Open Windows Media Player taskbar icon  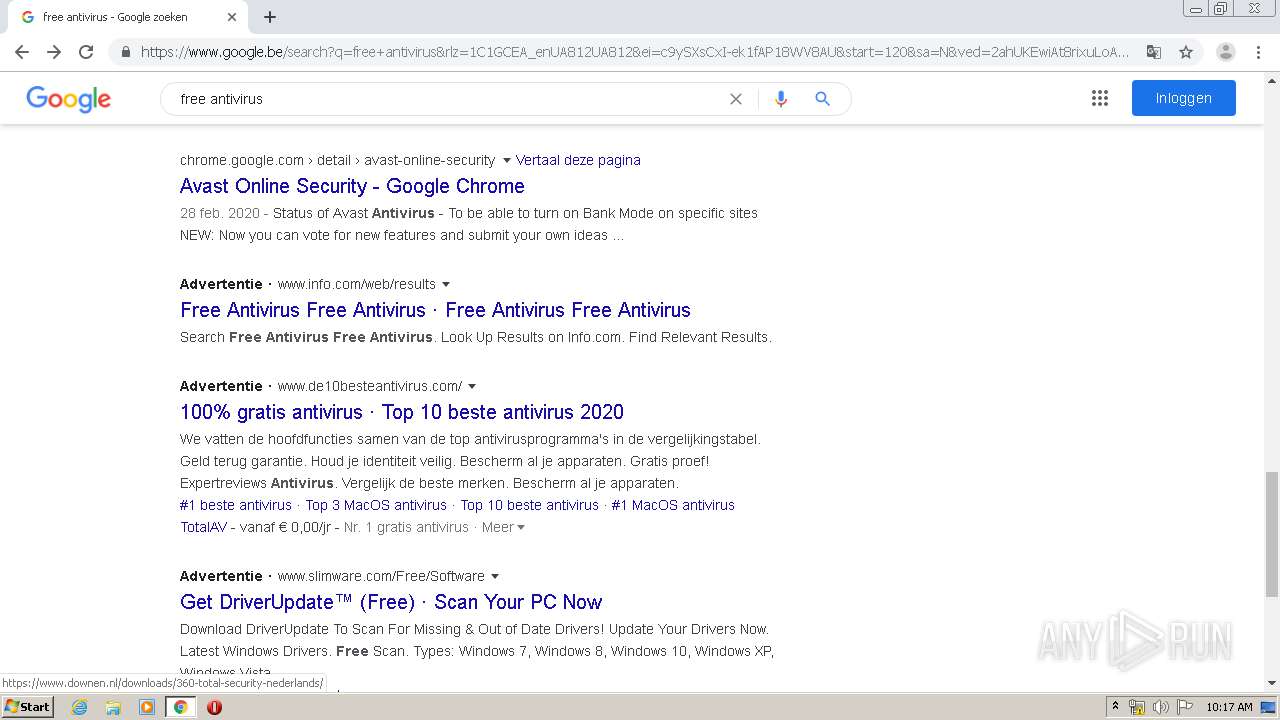(147, 707)
